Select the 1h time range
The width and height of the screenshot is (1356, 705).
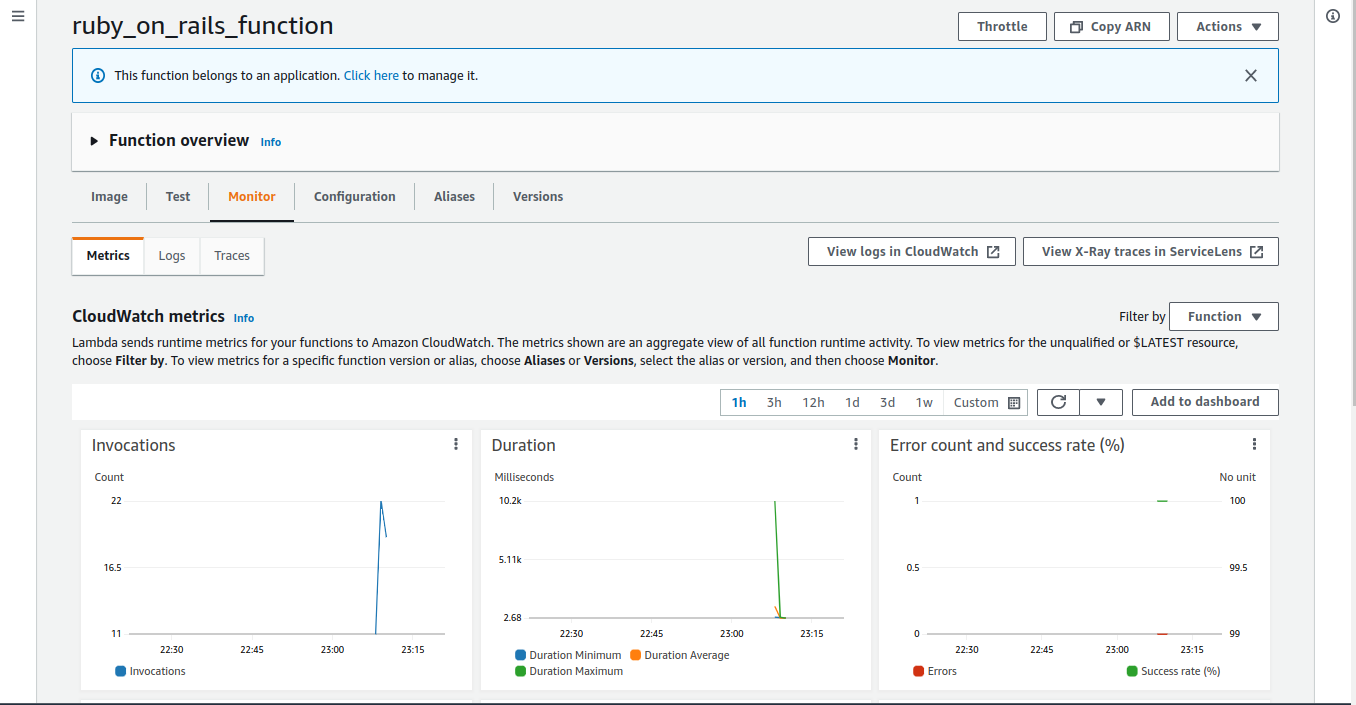point(739,402)
